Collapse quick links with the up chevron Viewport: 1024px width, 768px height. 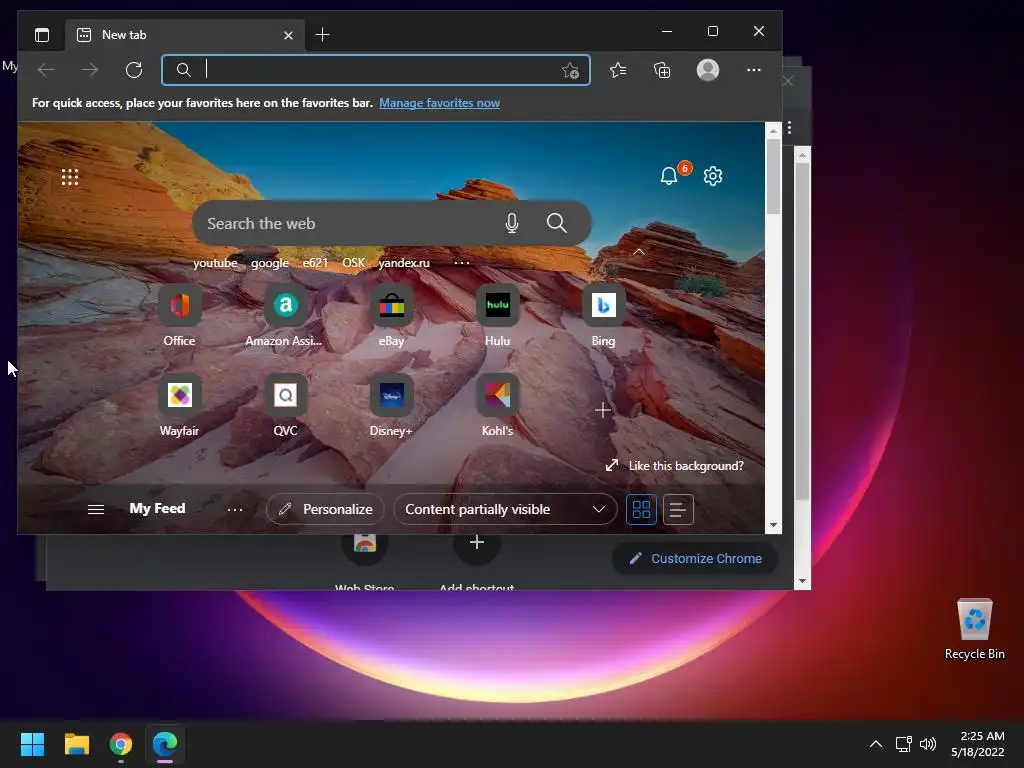click(639, 252)
